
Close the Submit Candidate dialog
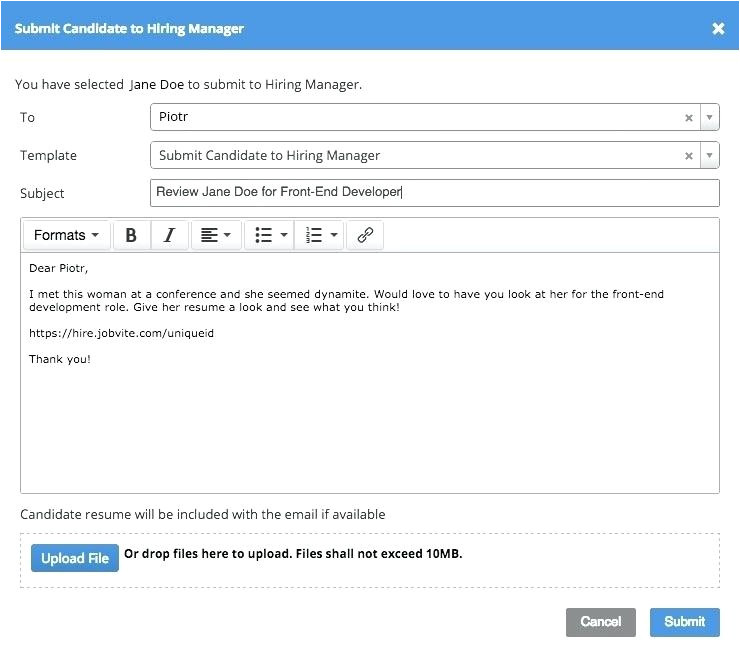pos(718,29)
